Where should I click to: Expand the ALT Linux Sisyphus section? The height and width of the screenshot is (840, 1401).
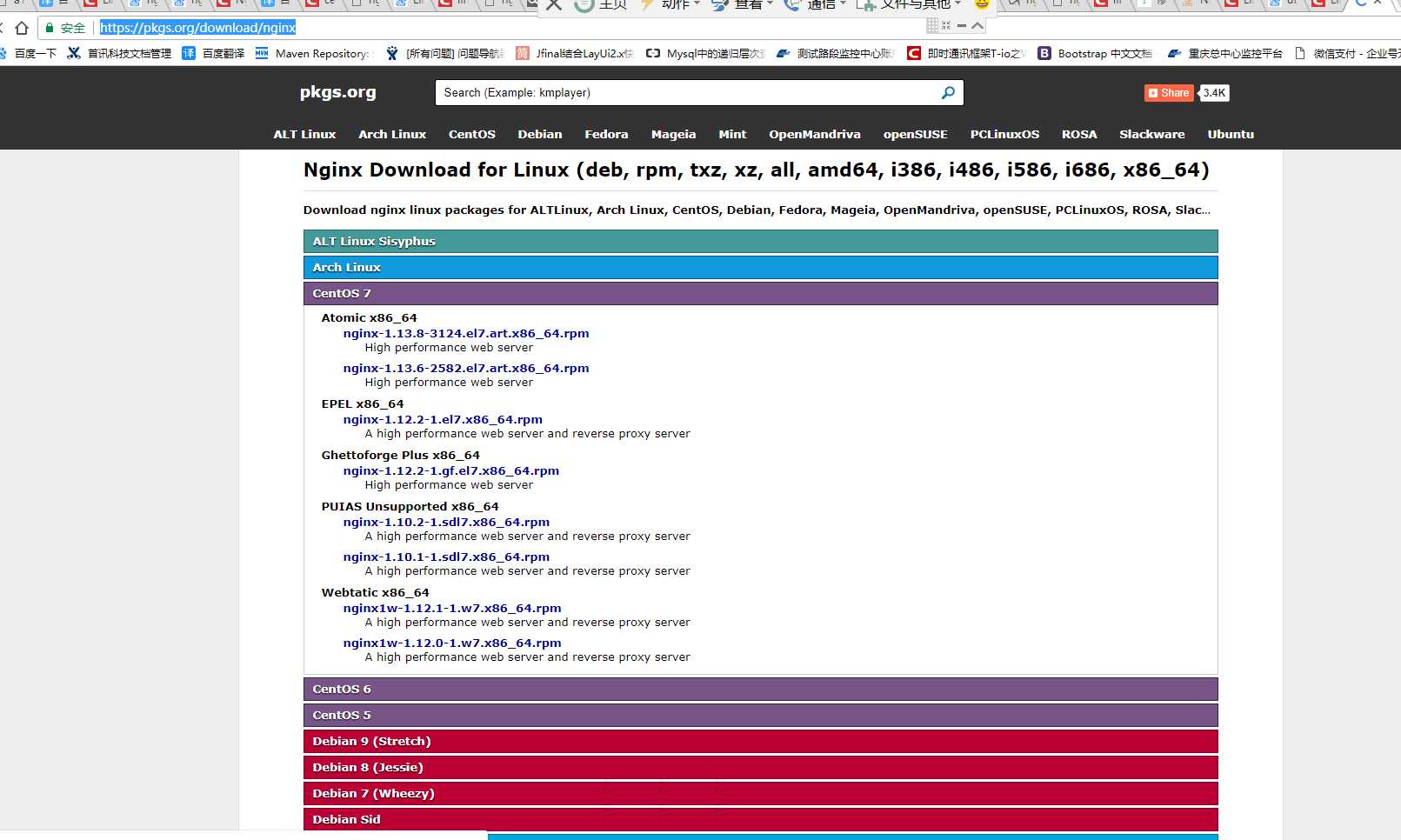[x=760, y=242]
